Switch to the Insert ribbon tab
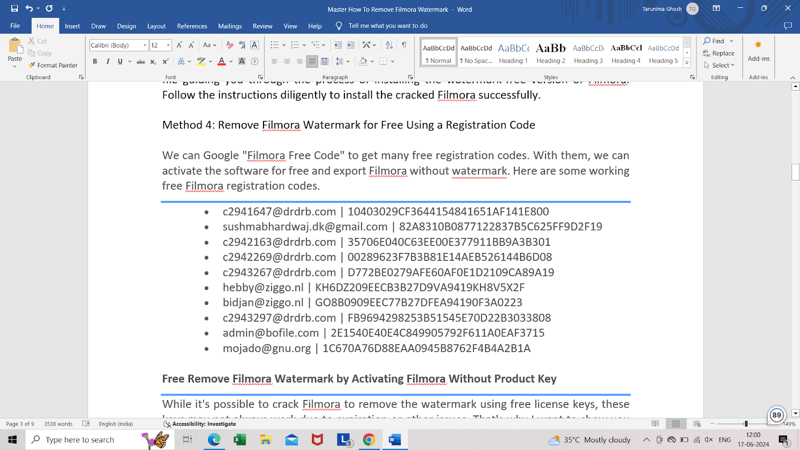Viewport: 800px width, 450px height. point(72,26)
